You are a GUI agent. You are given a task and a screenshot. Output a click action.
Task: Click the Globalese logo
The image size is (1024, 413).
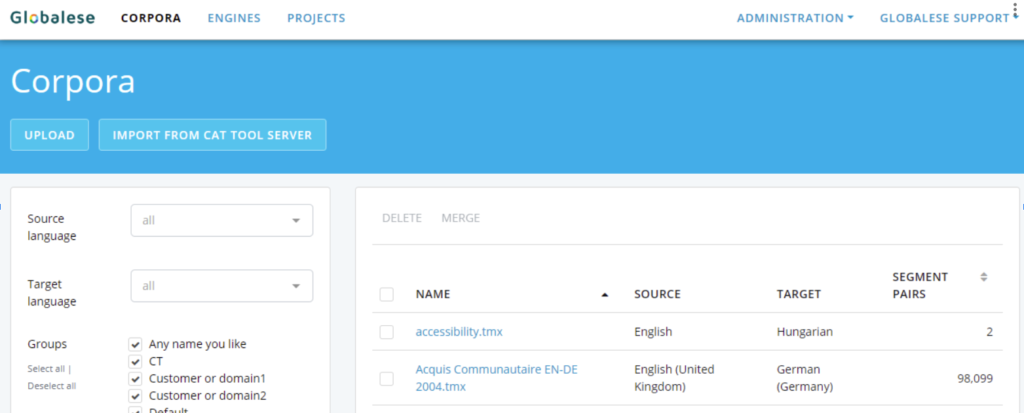52,18
